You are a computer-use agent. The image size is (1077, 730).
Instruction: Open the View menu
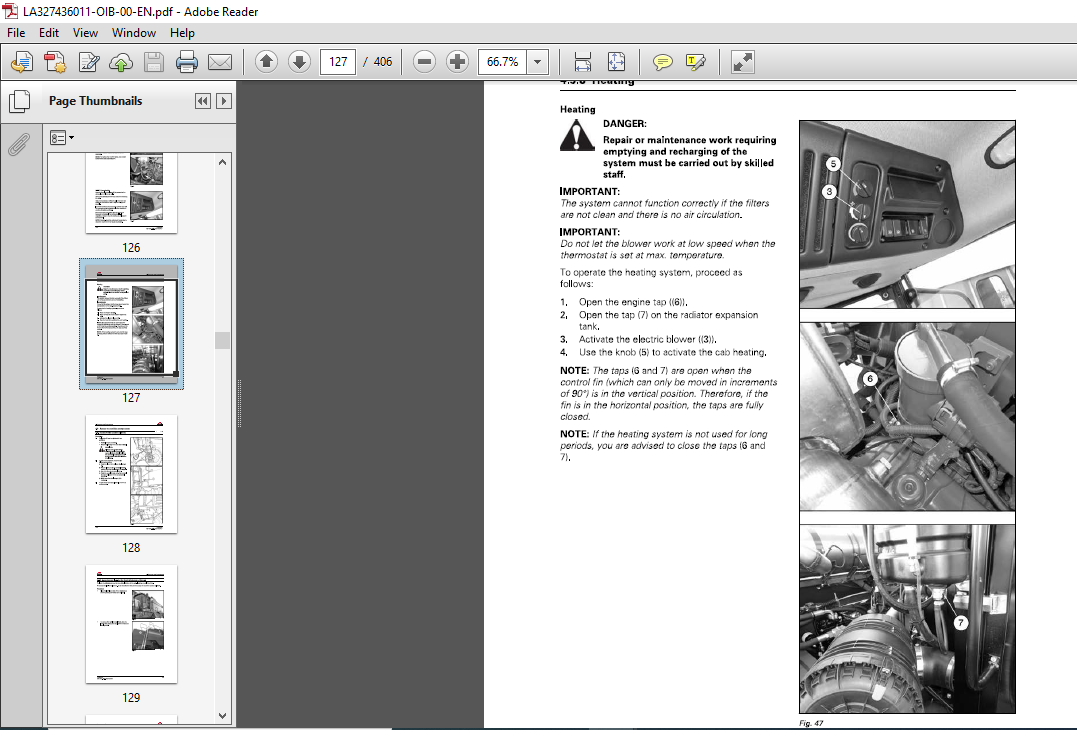(x=85, y=33)
